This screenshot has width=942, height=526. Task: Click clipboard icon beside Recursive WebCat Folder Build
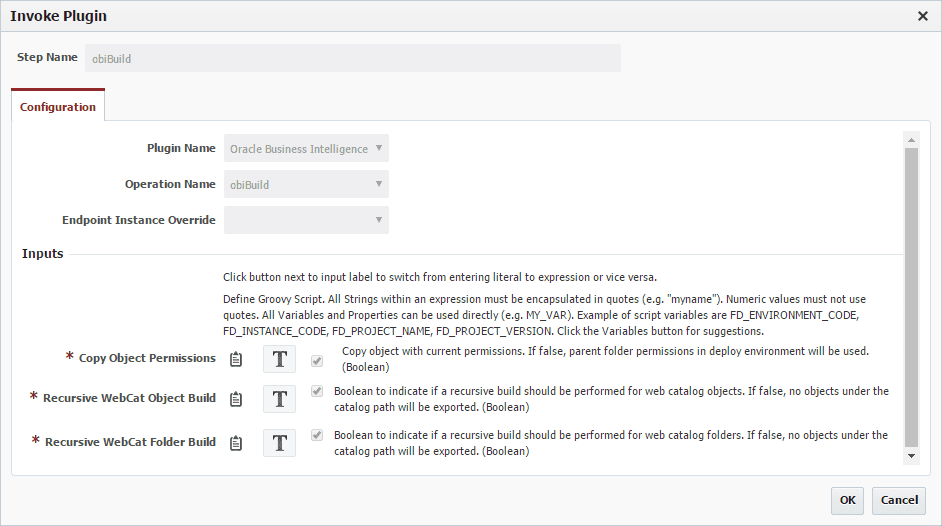236,443
